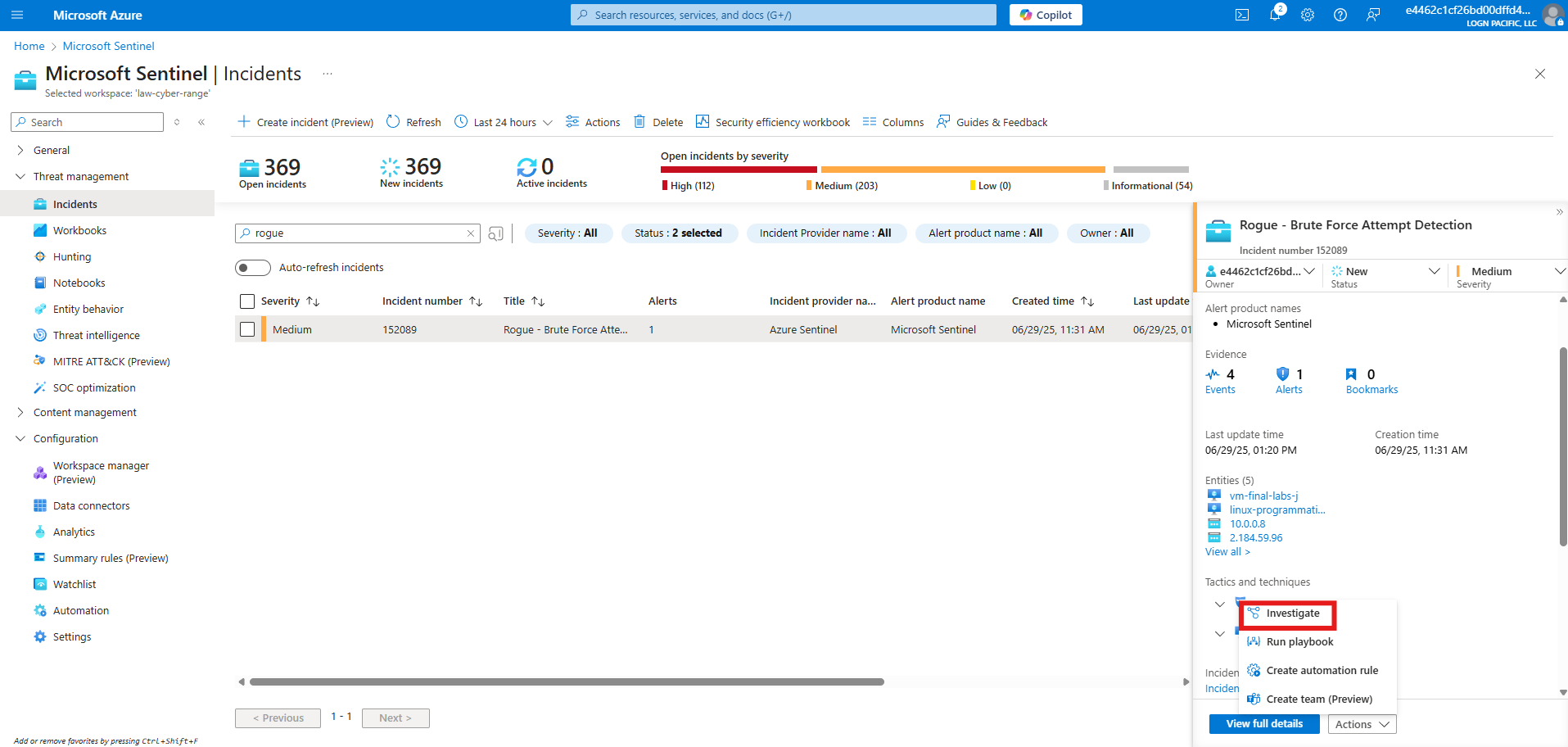This screenshot has height=747, width=1568.
Task: Sort by the Created time column
Action: 1053,301
